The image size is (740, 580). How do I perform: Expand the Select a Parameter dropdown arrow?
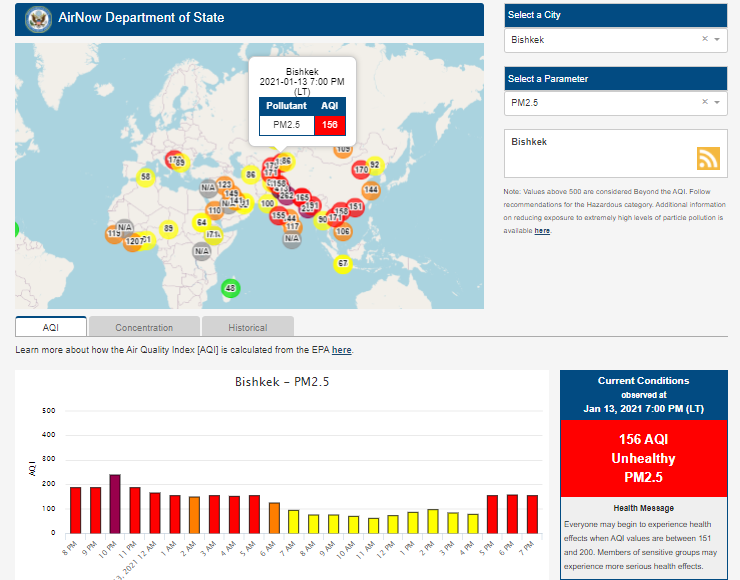[717, 103]
